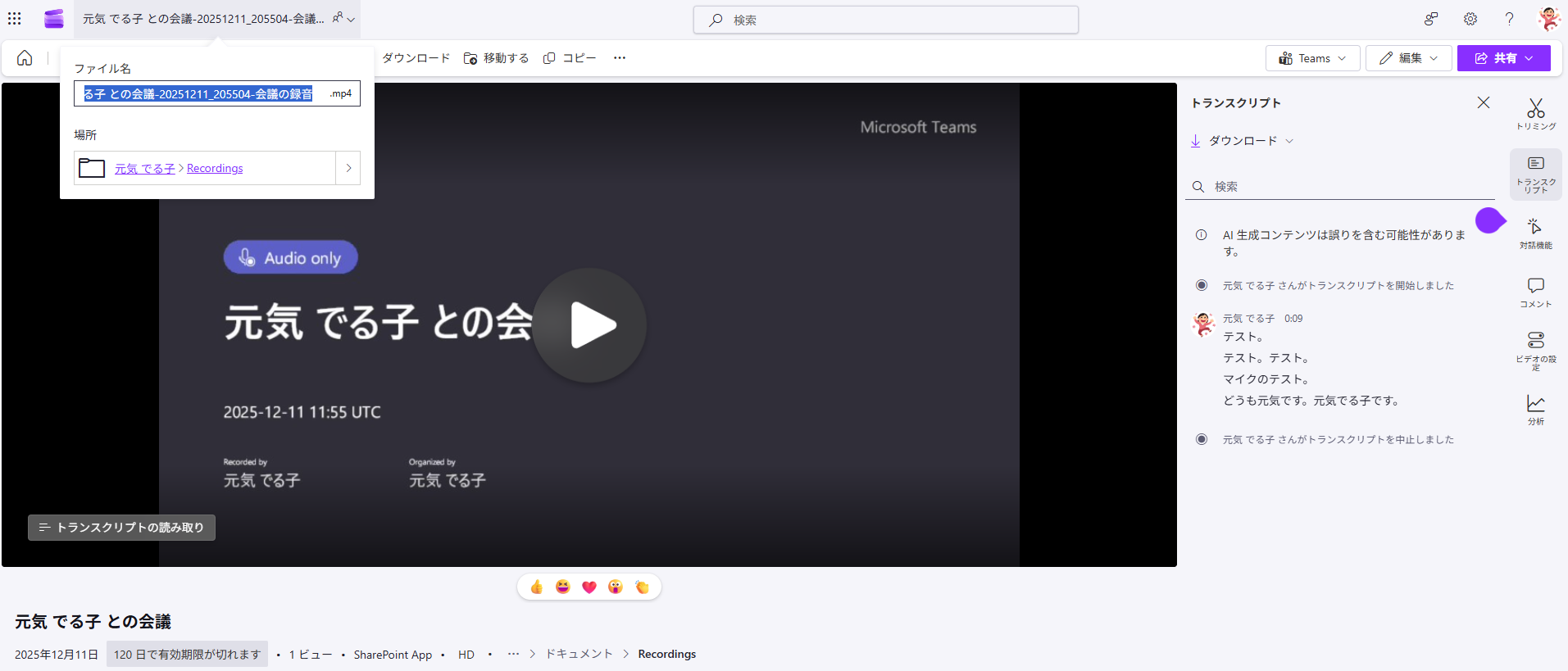Image resolution: width=1568 pixels, height=671 pixels.
Task: Open the Comments panel
Action: click(1535, 292)
